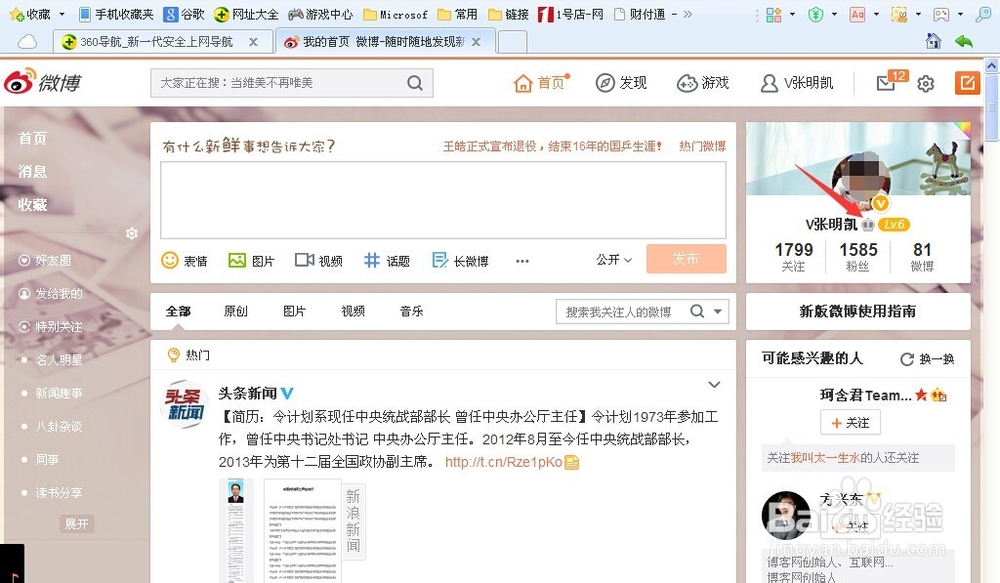
Task: Click the orange compose-new-post icon
Action: [965, 83]
